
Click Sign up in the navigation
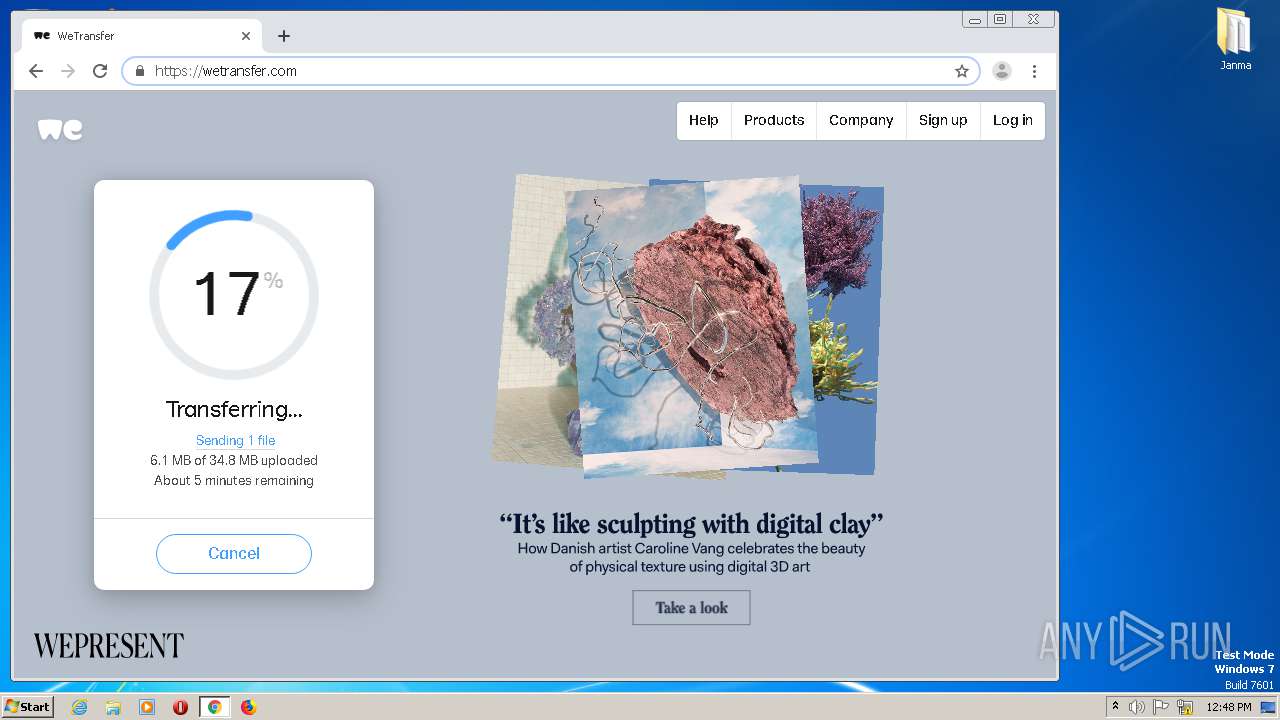(x=943, y=120)
